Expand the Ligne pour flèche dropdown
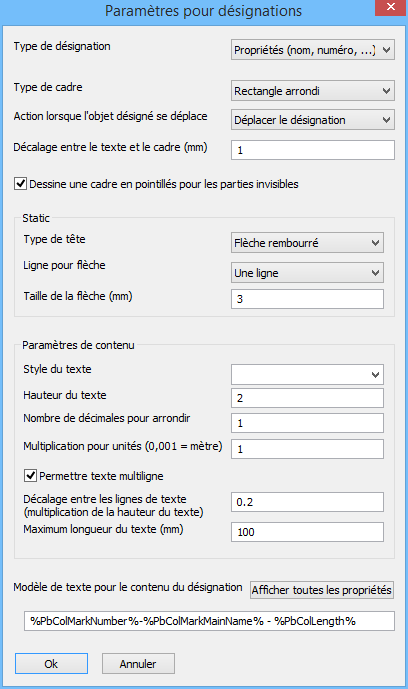This screenshot has height=689, width=408. (x=307, y=273)
